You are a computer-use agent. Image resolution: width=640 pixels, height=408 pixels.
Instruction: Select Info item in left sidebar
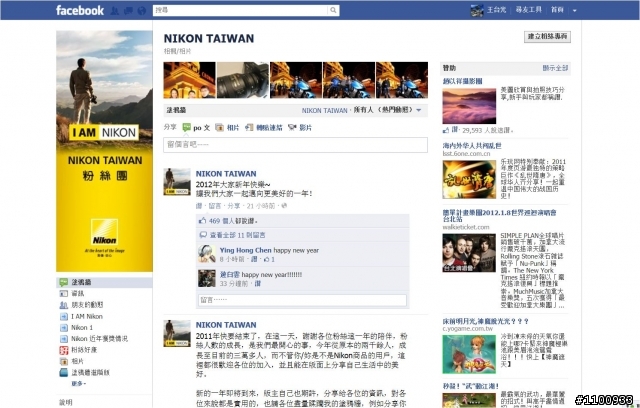point(78,293)
